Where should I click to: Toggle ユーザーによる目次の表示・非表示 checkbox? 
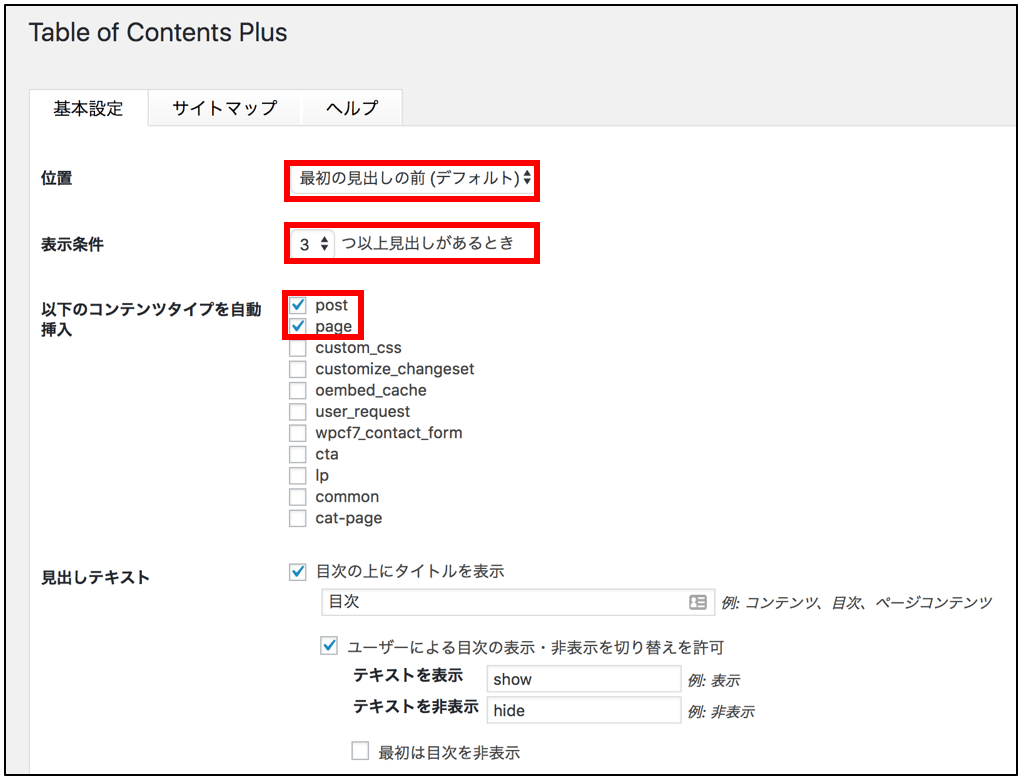click(x=329, y=647)
